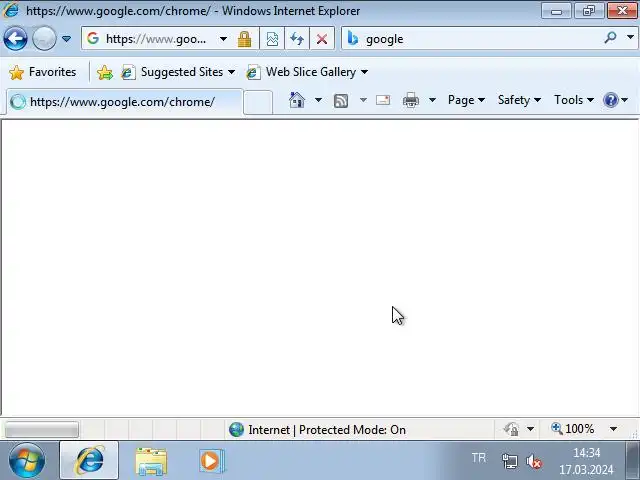Launch Windows Media Player from taskbar

[211, 461]
